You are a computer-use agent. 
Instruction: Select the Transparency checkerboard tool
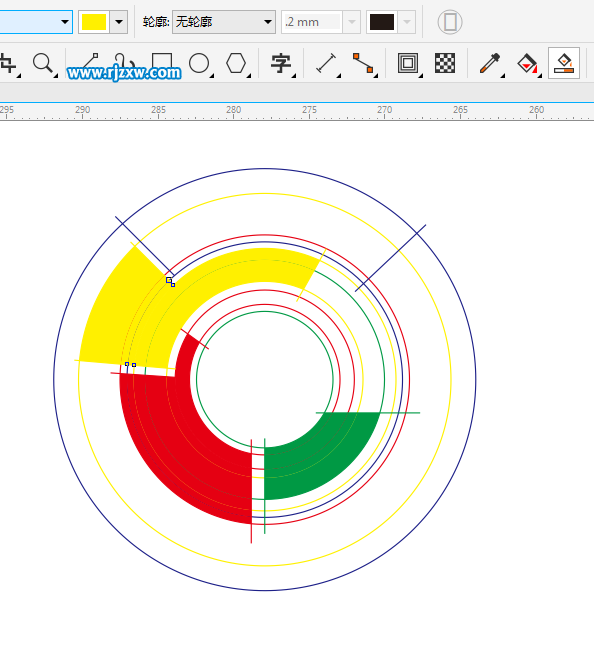tap(445, 63)
